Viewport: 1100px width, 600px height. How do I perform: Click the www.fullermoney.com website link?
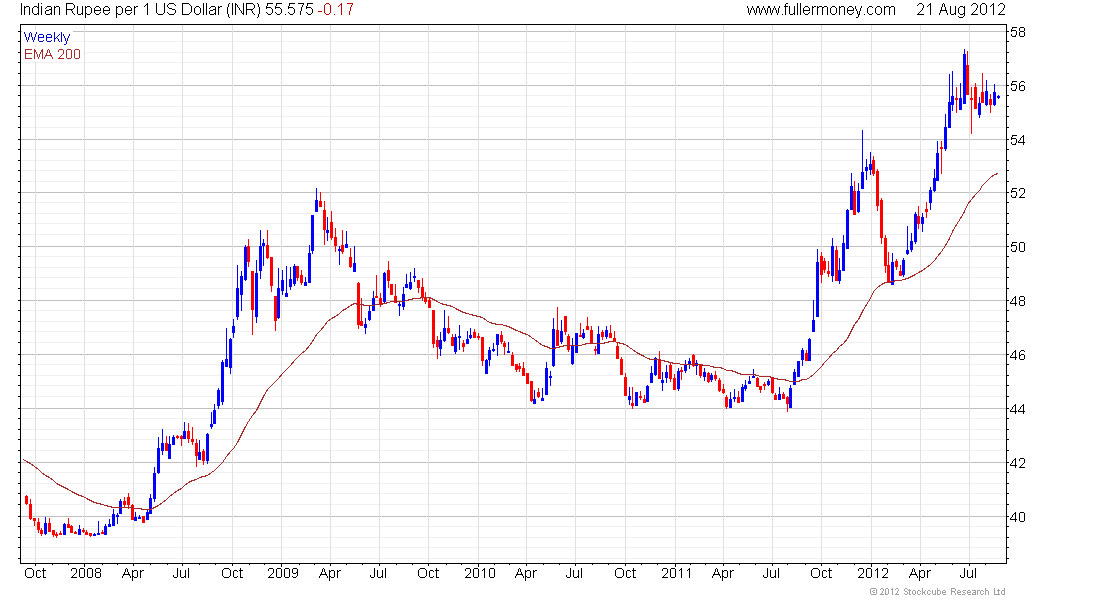821,10
